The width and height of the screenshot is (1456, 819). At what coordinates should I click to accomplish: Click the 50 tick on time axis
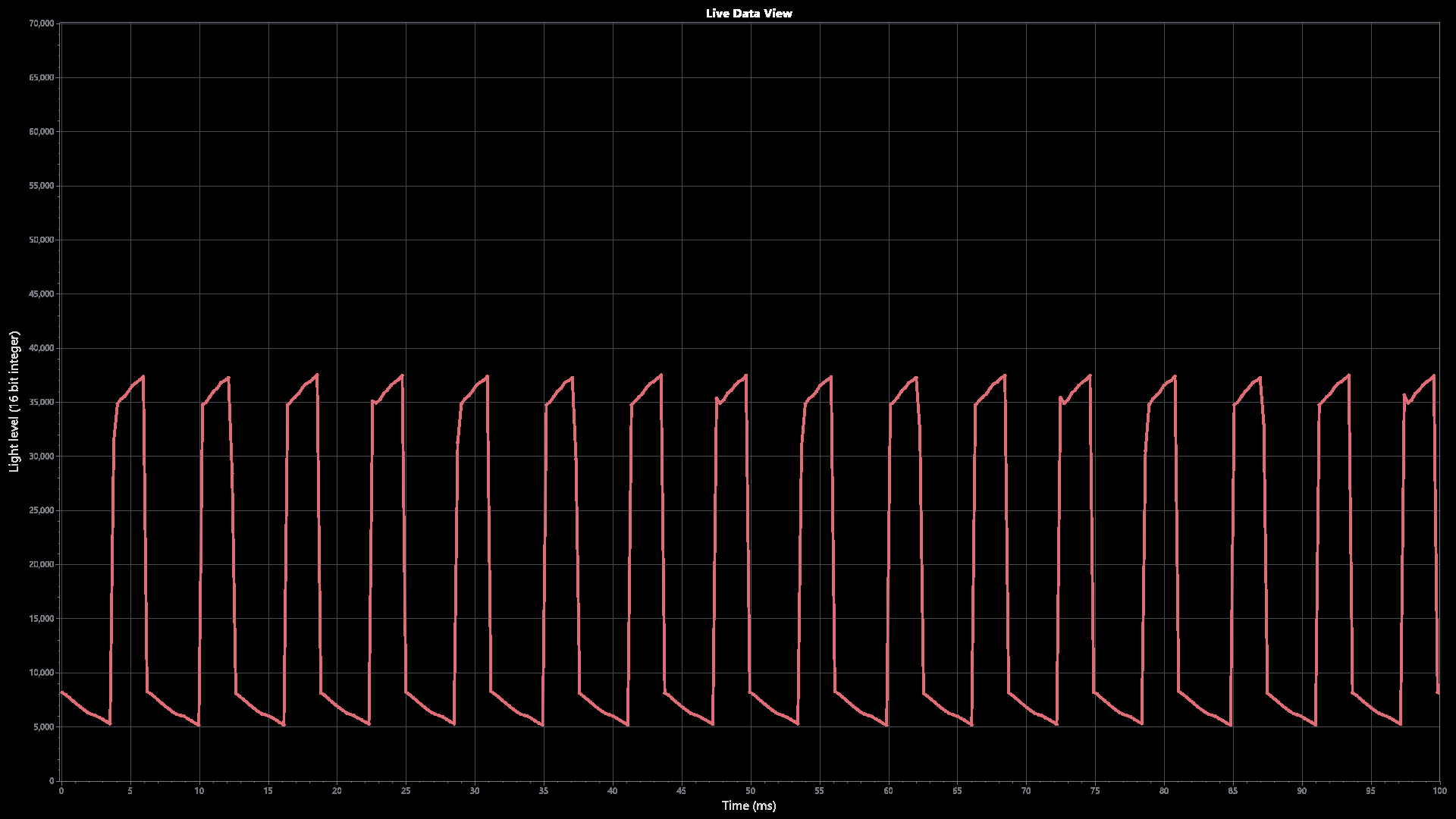750,791
